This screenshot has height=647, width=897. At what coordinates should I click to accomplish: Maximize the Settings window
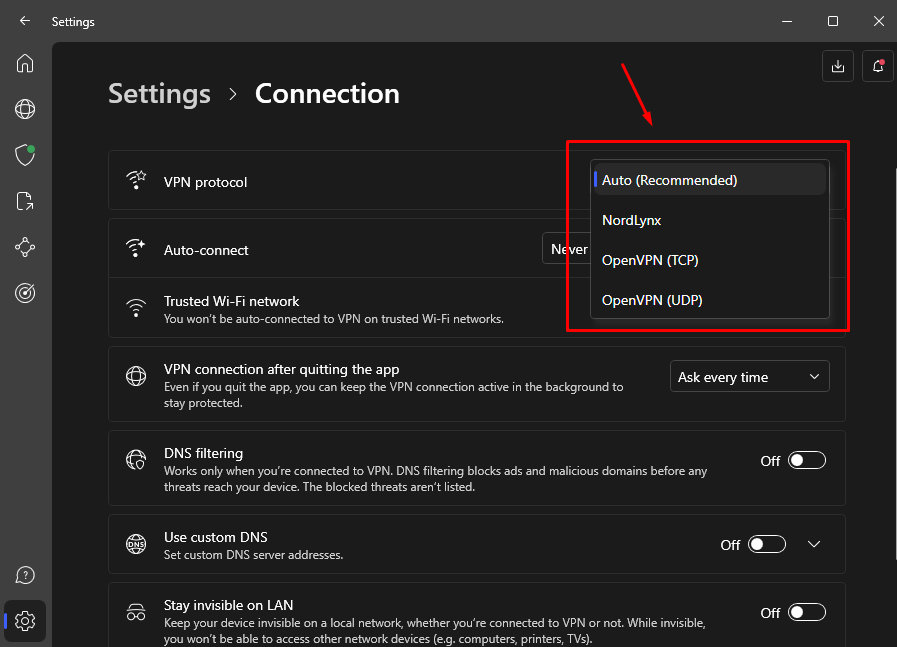coord(833,21)
